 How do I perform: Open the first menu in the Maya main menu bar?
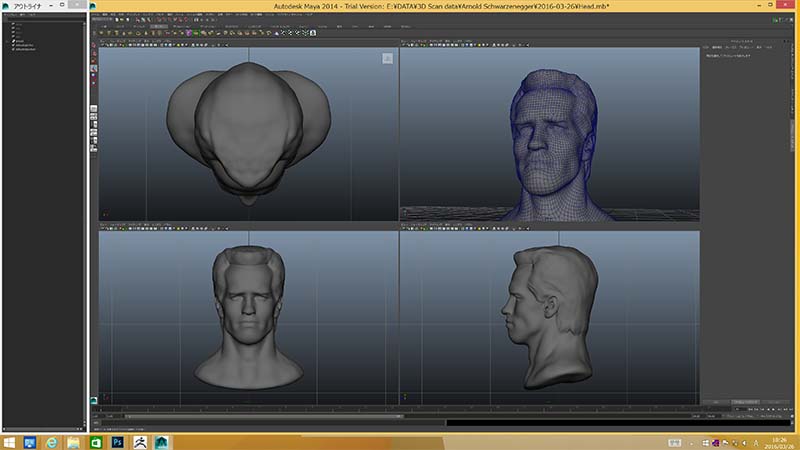click(x=96, y=15)
